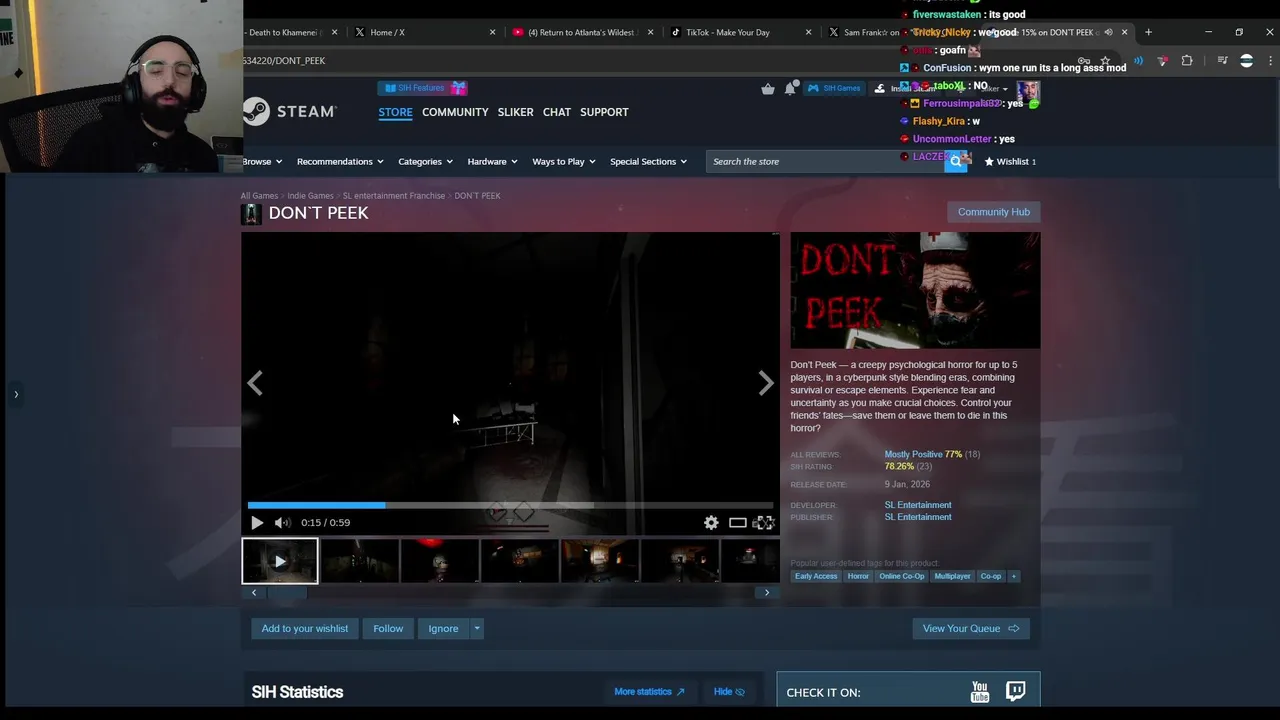1280x720 pixels.
Task: Open video settings gear icon
Action: coord(711,522)
